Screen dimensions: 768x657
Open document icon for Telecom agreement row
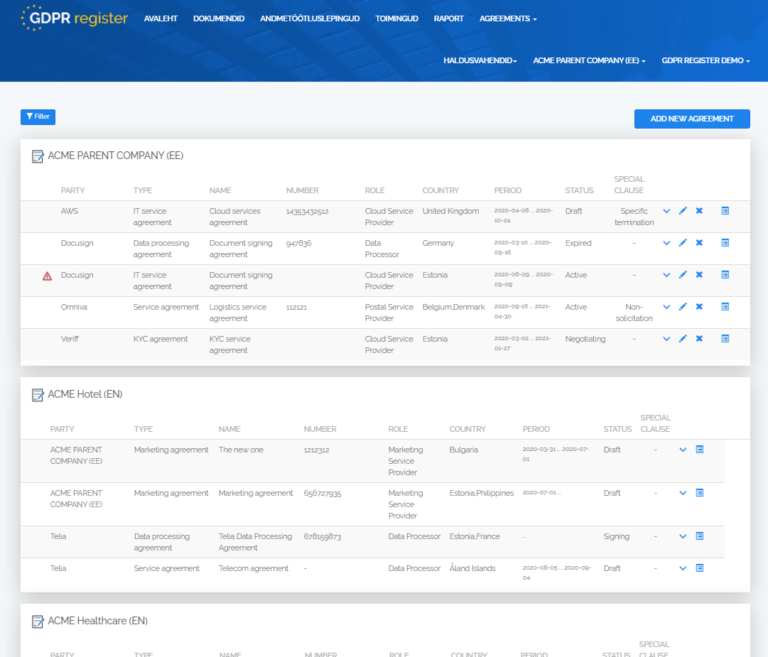700,569
